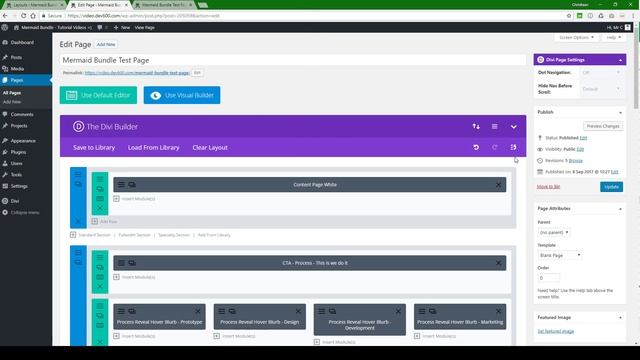Image resolution: width=640 pixels, height=360 pixels.
Task: Add a Specialty Section
Action: point(174,235)
